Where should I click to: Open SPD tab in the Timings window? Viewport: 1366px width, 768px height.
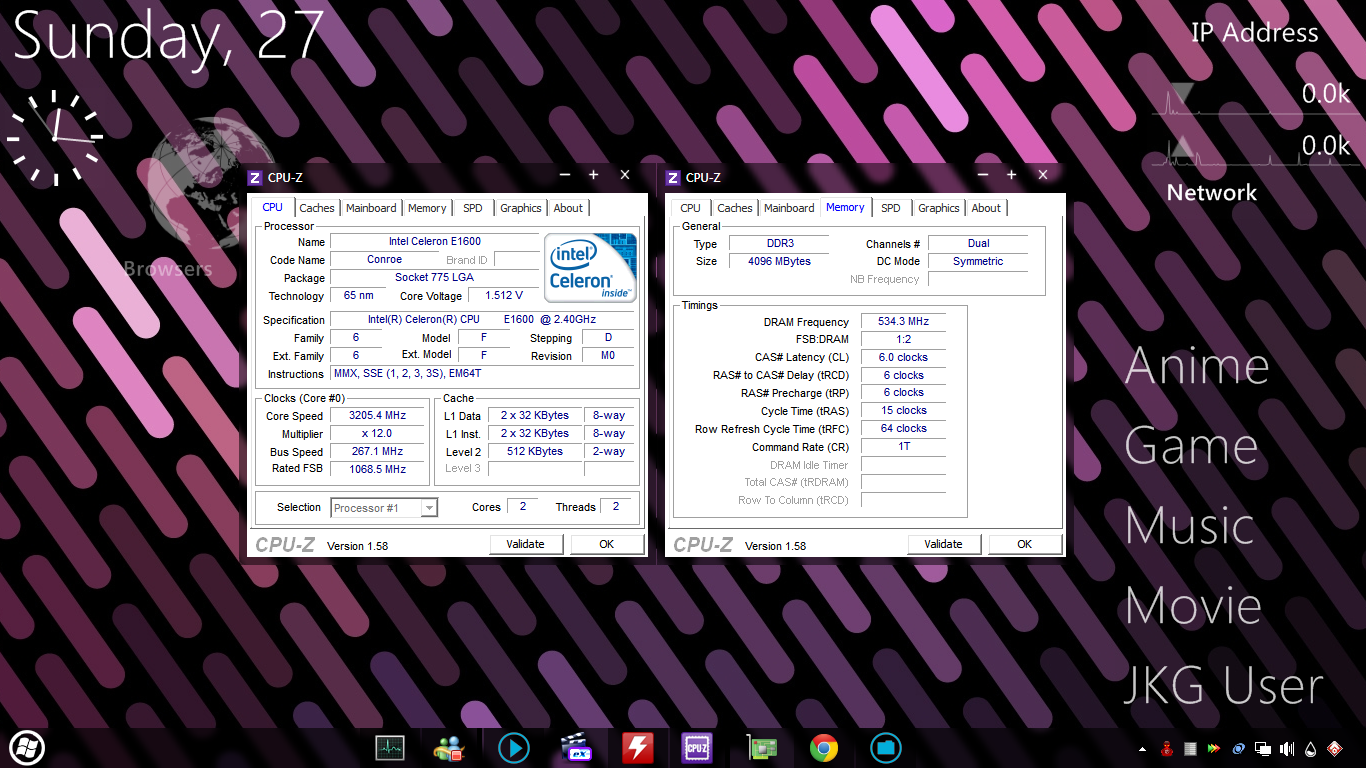pyautogui.click(x=891, y=208)
